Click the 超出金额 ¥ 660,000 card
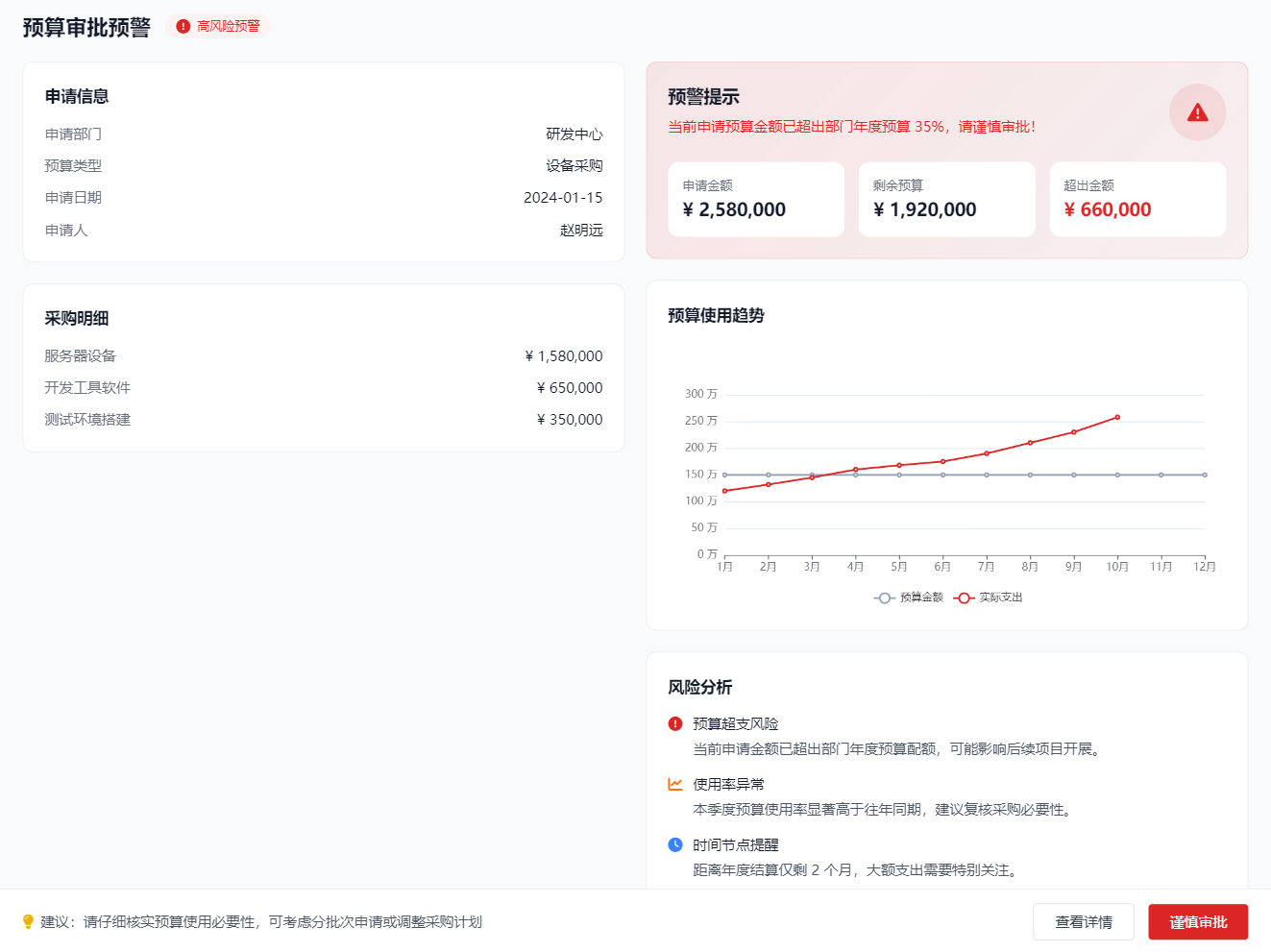The width and height of the screenshot is (1271, 952). (x=1137, y=199)
